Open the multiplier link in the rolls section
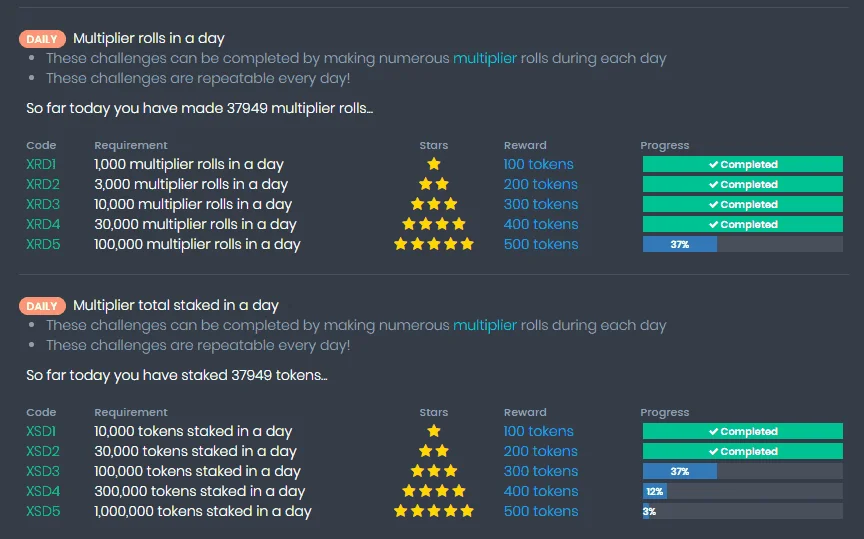 485,58
